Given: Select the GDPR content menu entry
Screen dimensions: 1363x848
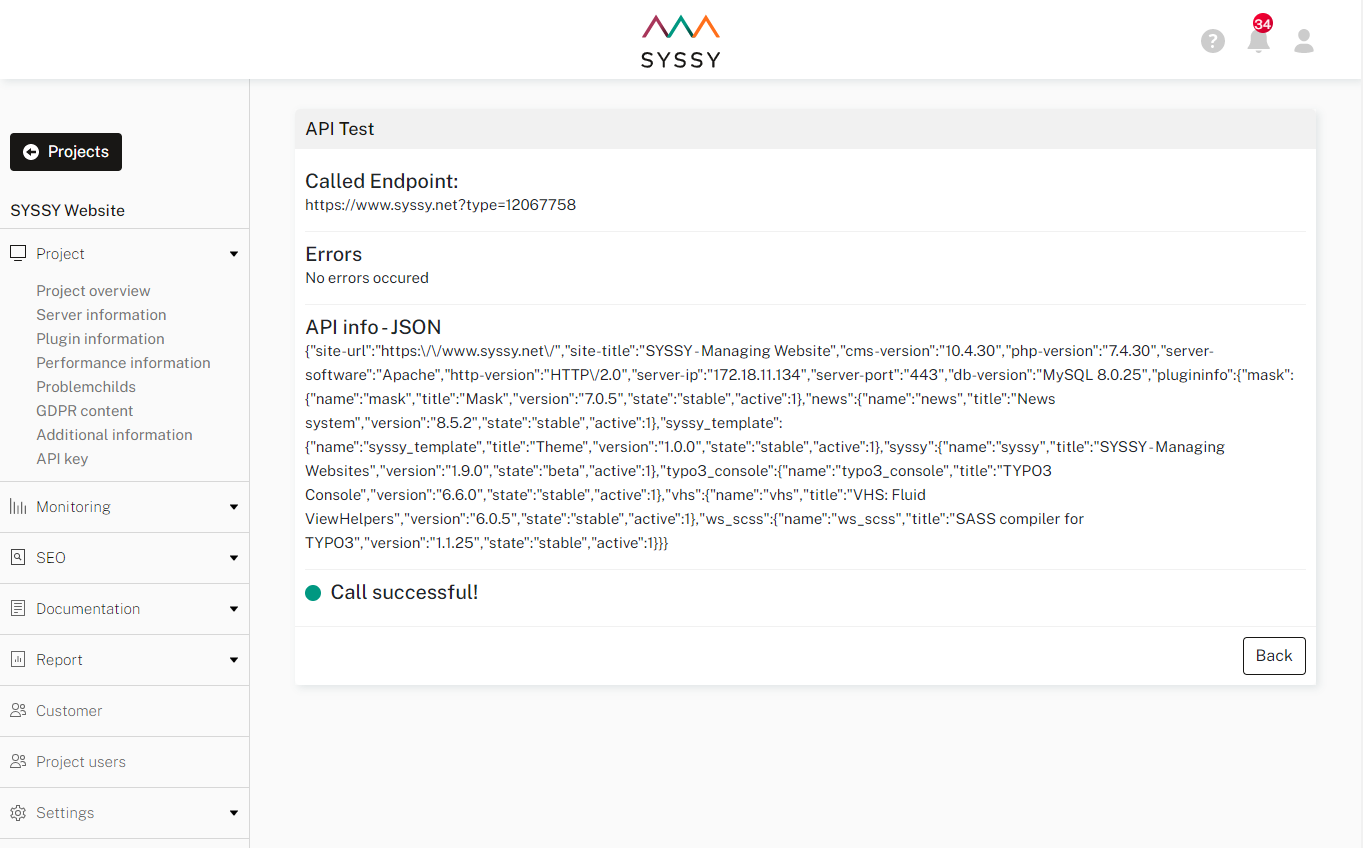Looking at the screenshot, I should point(84,410).
